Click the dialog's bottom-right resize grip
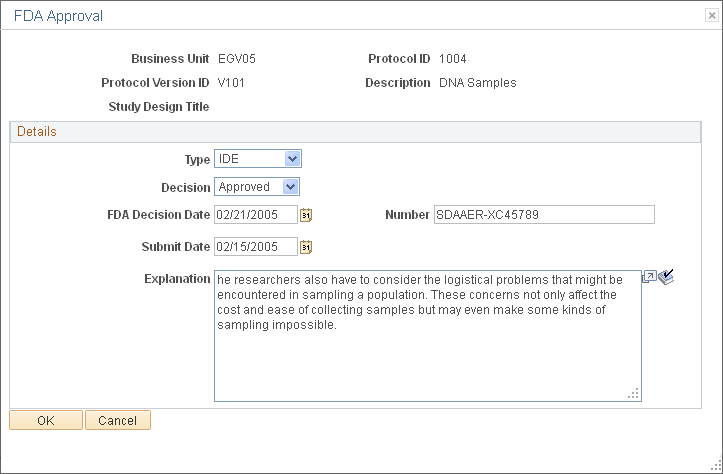The width and height of the screenshot is (723, 474). (x=716, y=467)
